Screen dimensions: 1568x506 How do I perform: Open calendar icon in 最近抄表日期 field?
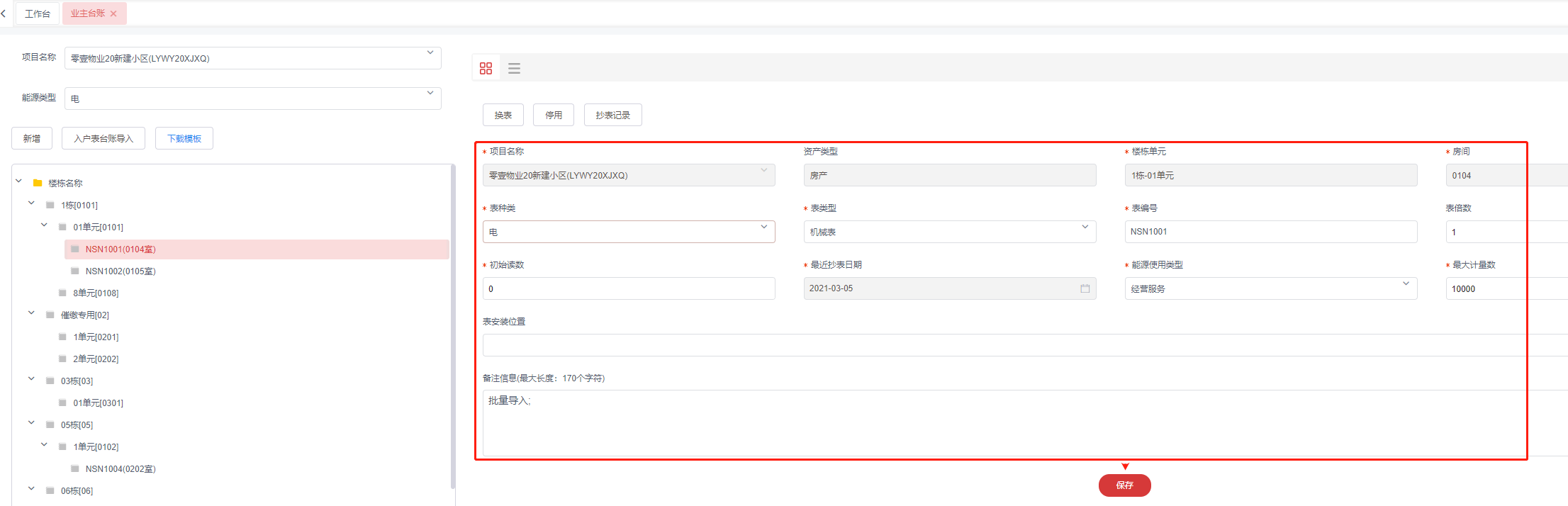[x=1085, y=288]
